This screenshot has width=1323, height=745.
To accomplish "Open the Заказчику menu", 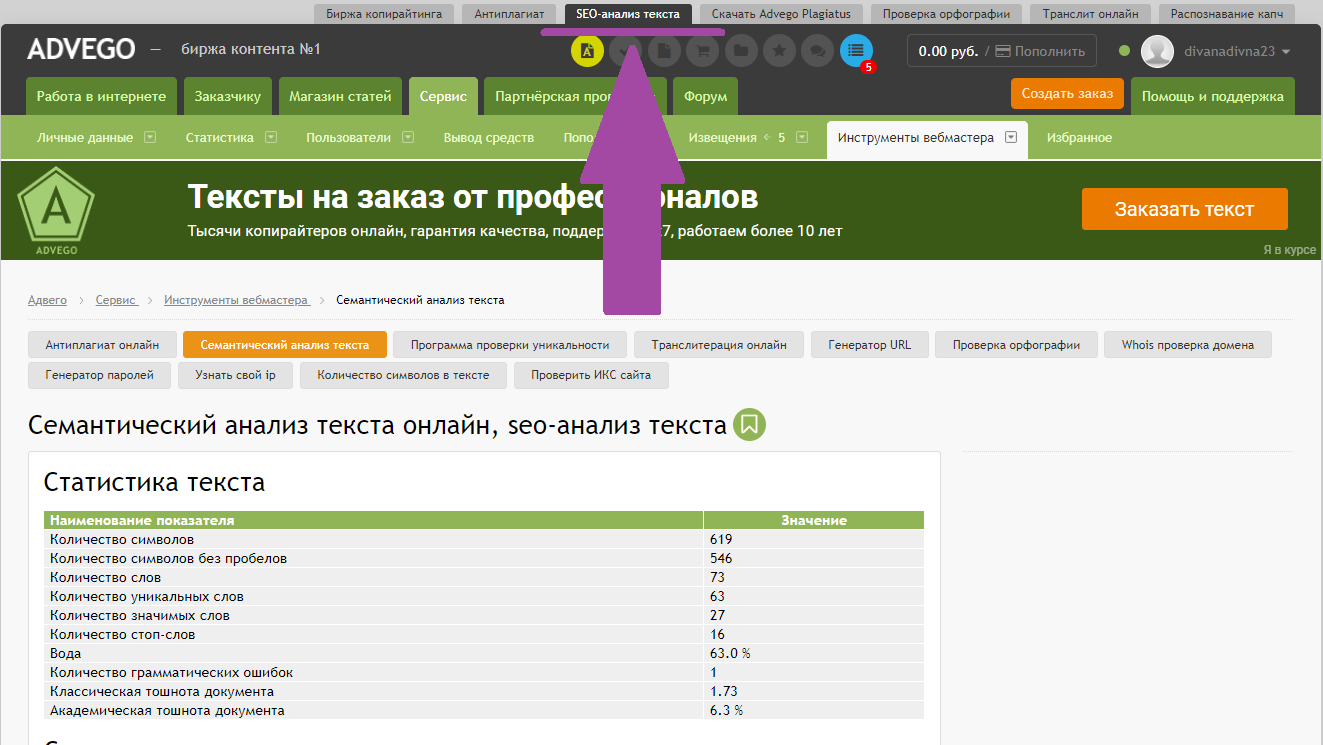I will 228,97.
